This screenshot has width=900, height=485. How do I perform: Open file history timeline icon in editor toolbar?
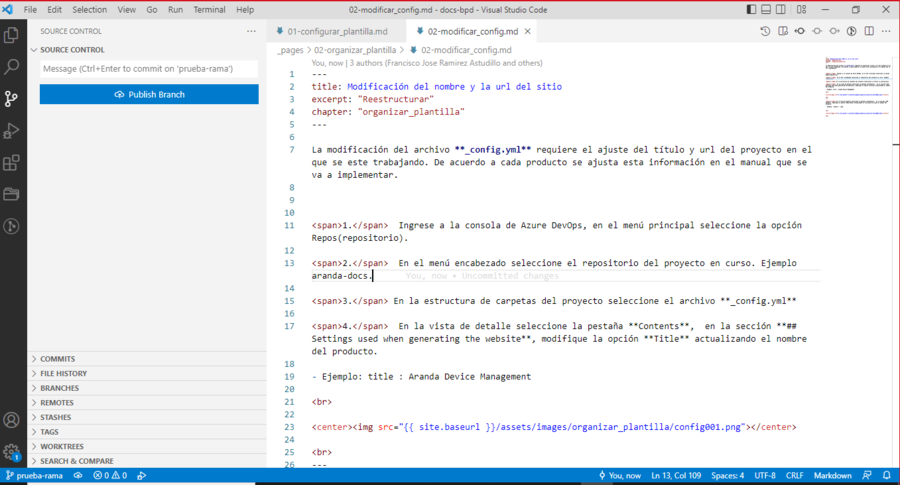click(x=765, y=31)
